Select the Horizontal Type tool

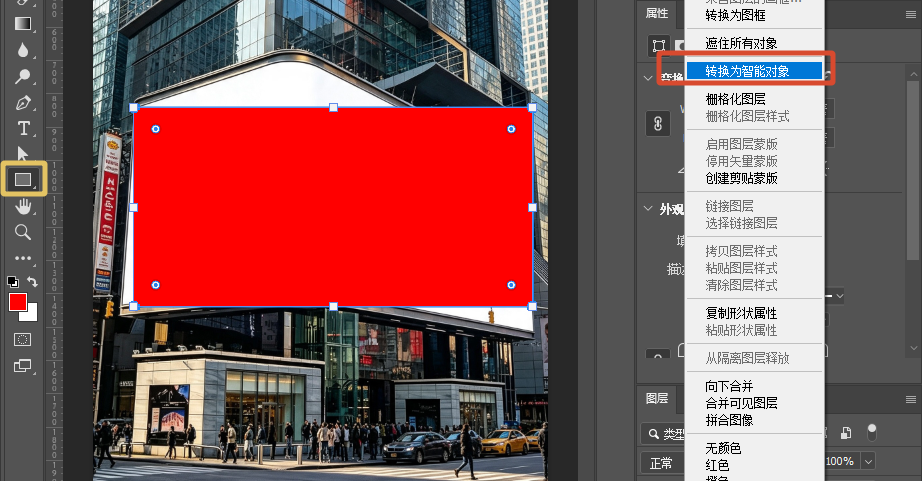point(23,128)
